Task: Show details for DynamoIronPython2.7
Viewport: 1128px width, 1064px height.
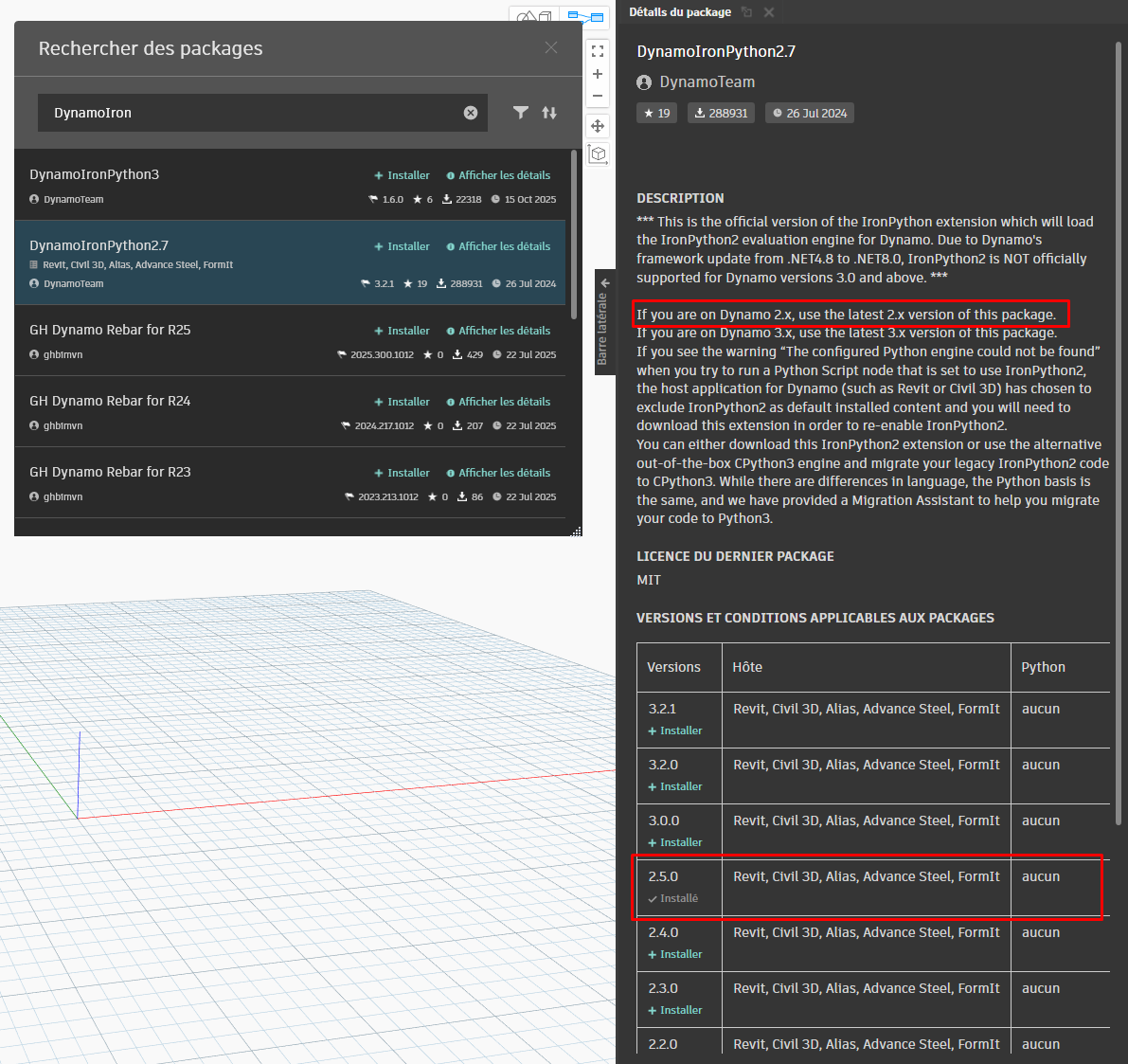Action: pyautogui.click(x=498, y=246)
